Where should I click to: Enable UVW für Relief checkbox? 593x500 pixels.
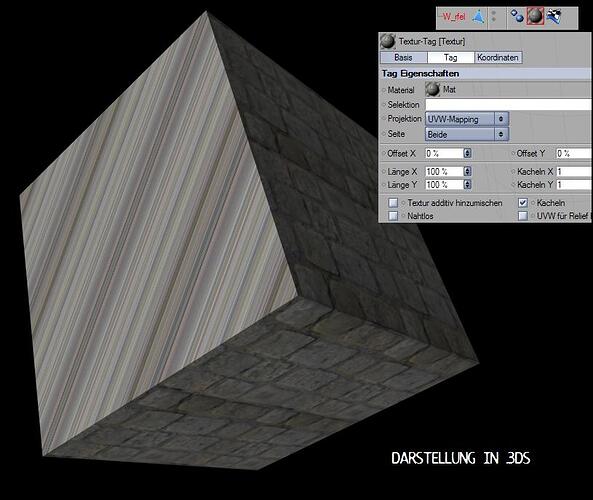523,216
